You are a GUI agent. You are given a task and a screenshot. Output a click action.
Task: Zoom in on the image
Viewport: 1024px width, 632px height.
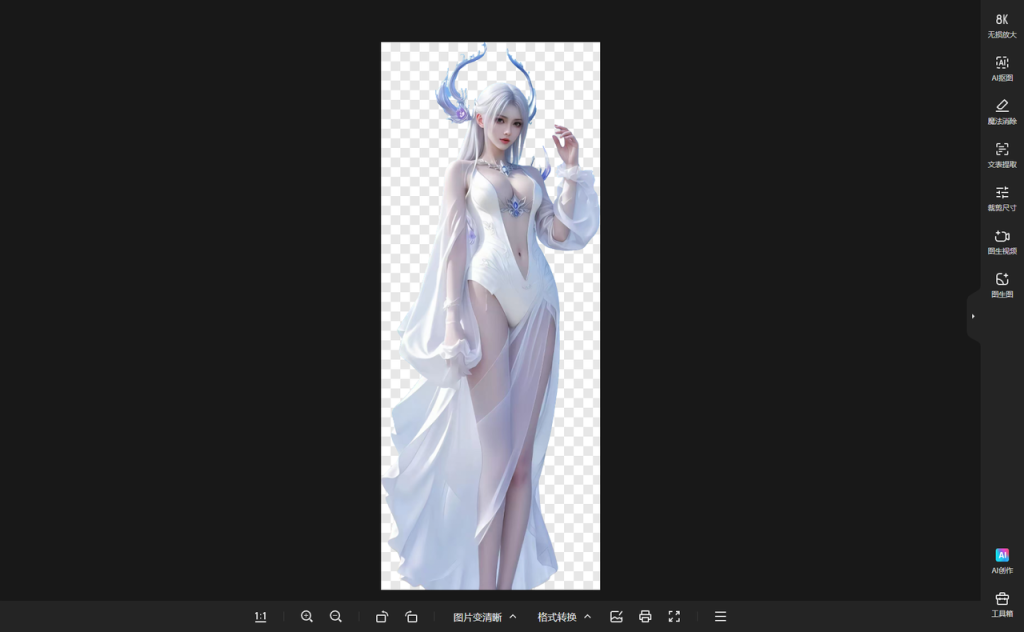[x=306, y=616]
